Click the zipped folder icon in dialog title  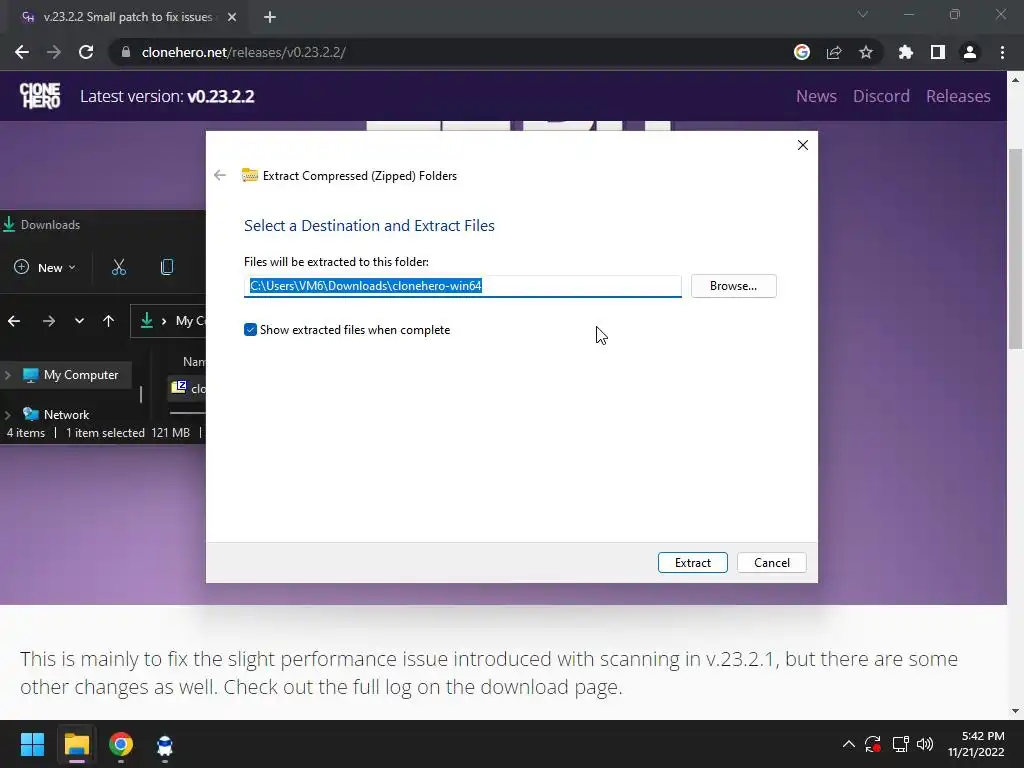[x=249, y=175]
